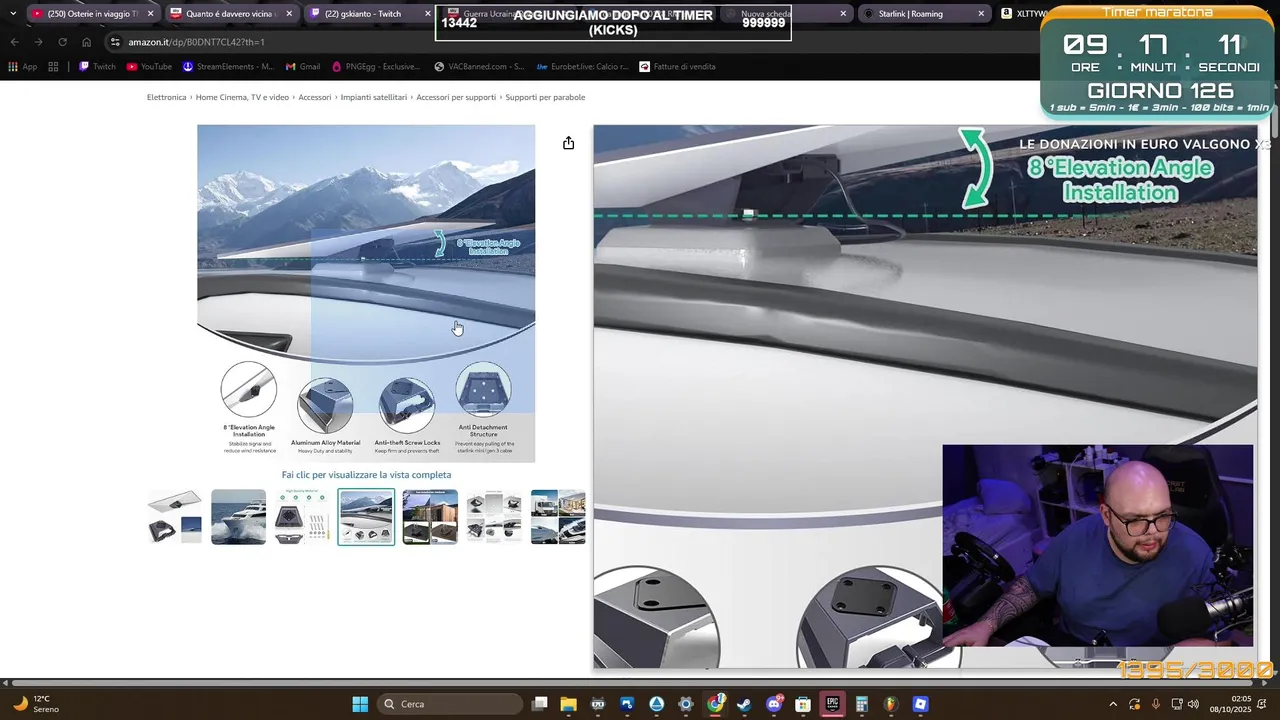1280x720 pixels.
Task: Click the browser forward arrow
Action: [x=38, y=42]
